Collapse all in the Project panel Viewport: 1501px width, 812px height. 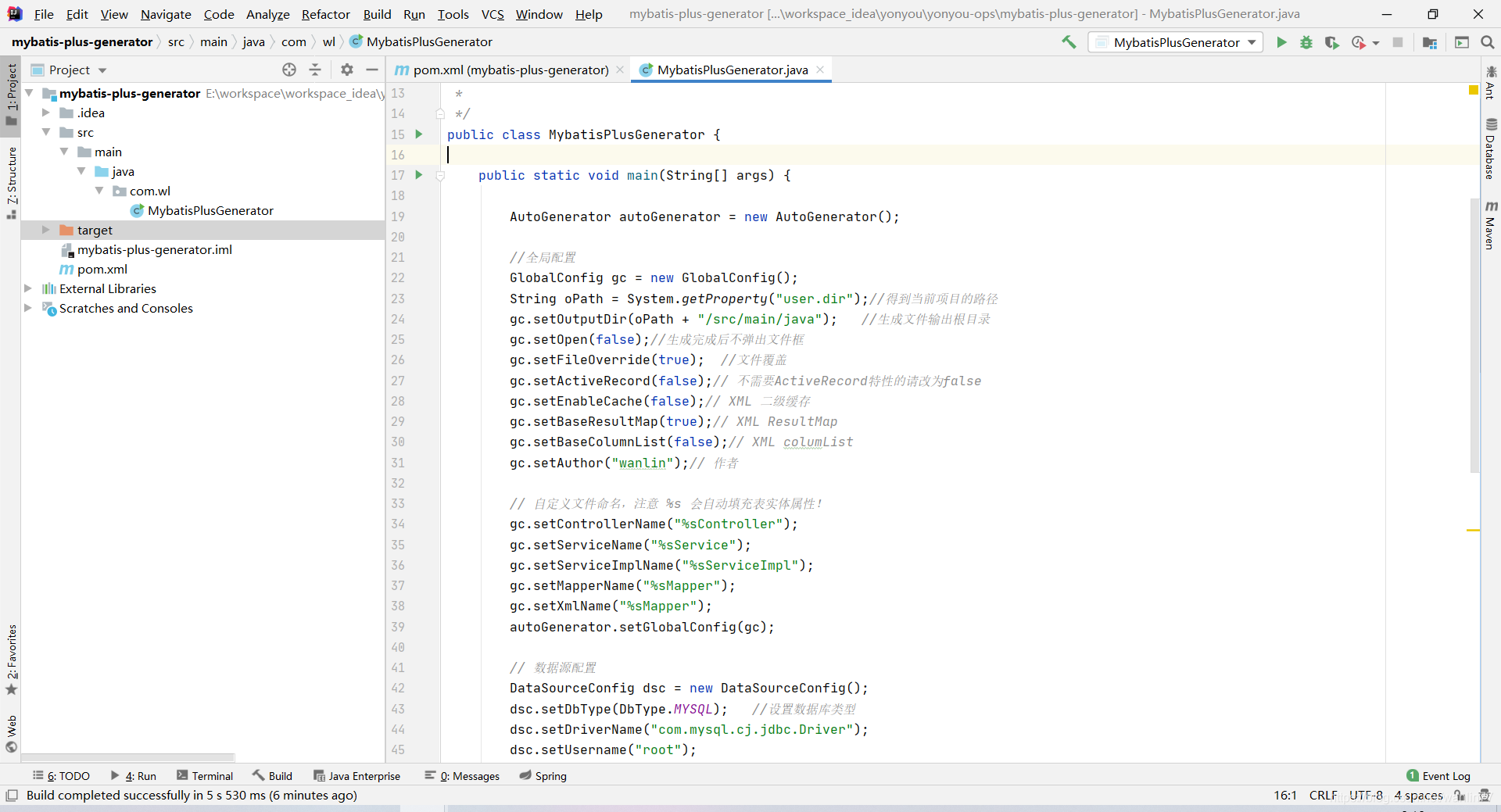(x=315, y=70)
